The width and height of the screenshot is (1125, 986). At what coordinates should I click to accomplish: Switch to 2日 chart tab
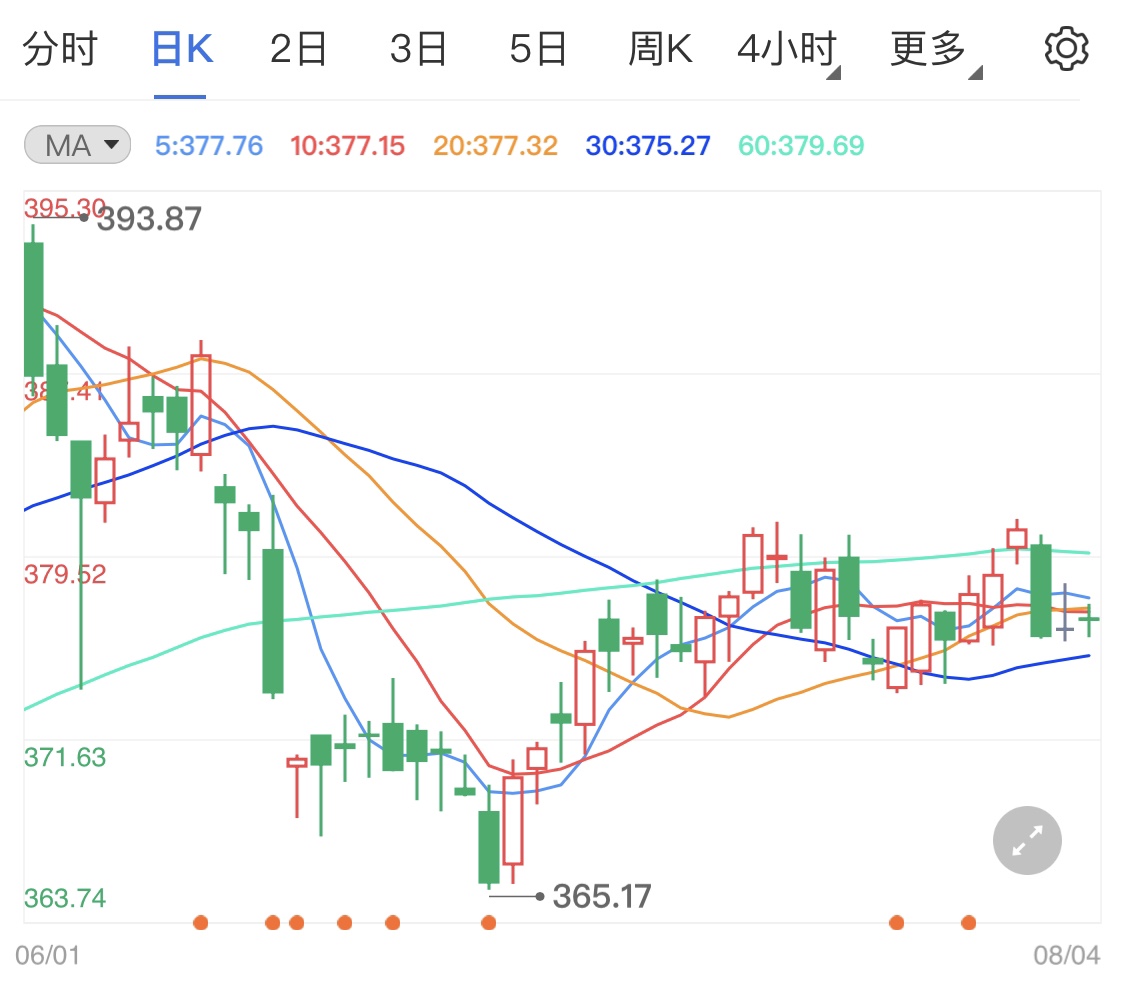click(298, 49)
